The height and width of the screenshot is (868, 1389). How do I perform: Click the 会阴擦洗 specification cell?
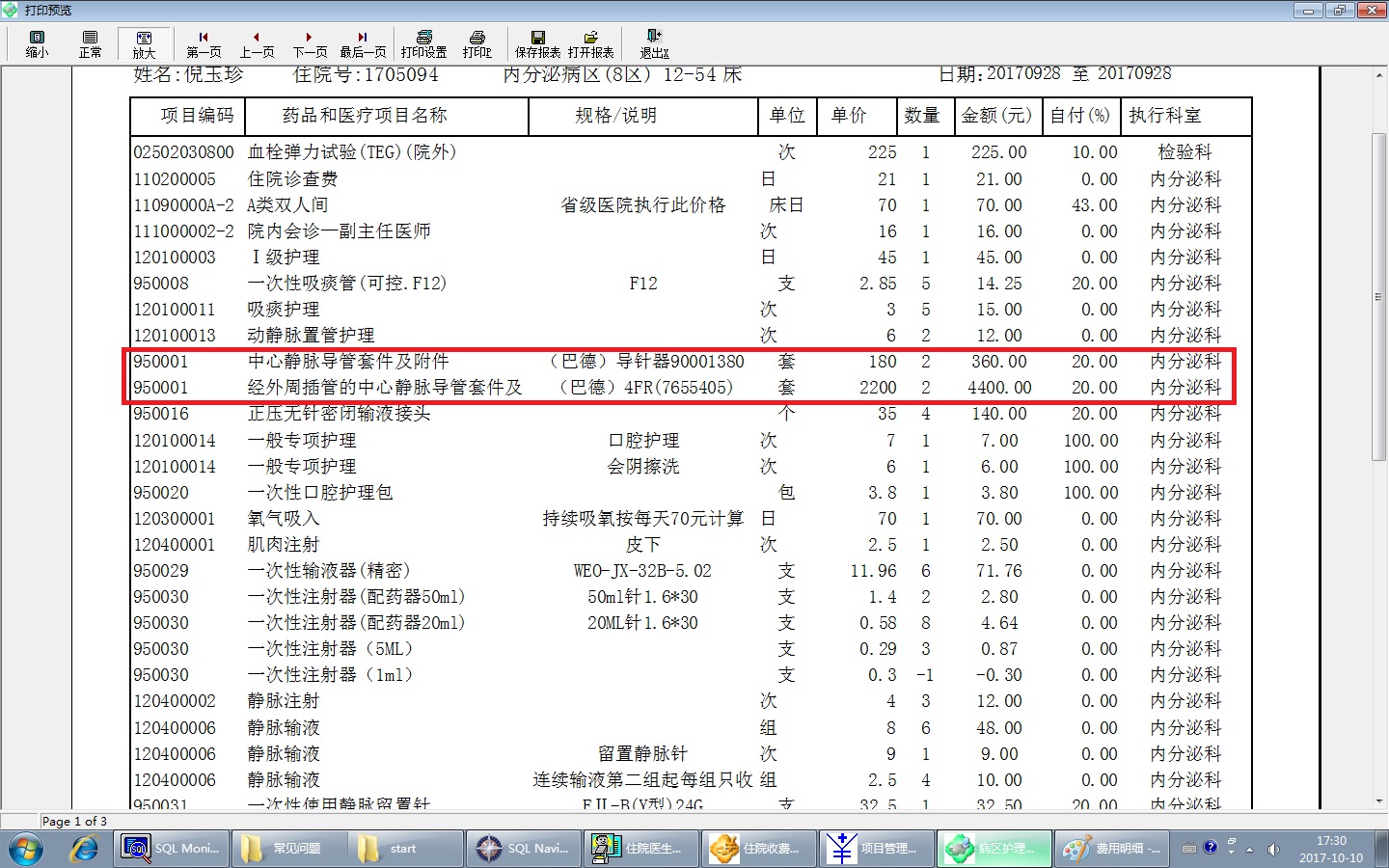point(643,467)
